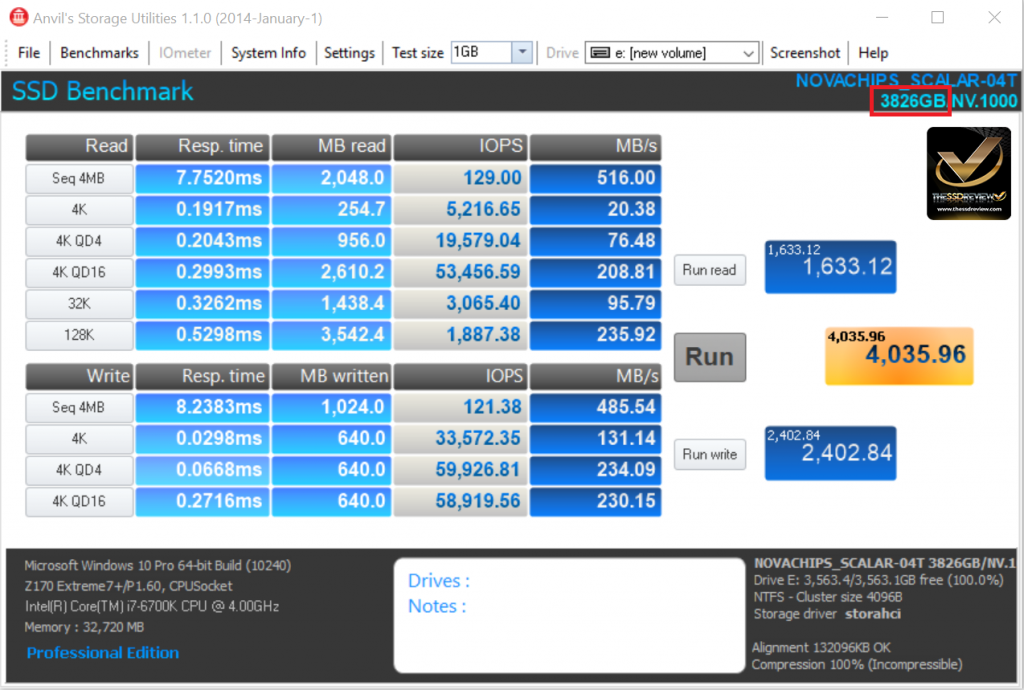
Task: Open System Info
Action: tap(268, 53)
